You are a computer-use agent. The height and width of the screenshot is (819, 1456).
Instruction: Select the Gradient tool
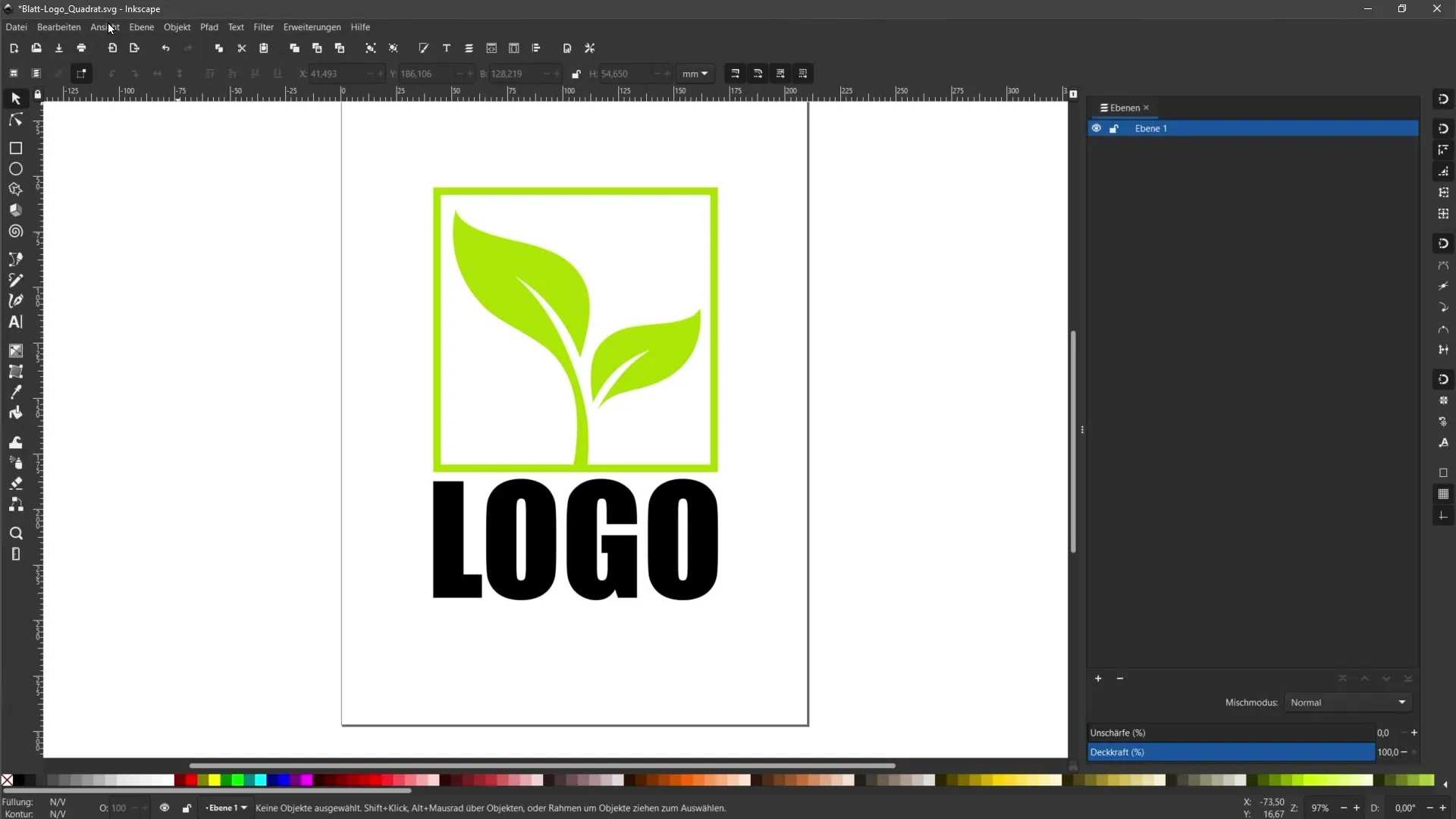pyautogui.click(x=15, y=351)
